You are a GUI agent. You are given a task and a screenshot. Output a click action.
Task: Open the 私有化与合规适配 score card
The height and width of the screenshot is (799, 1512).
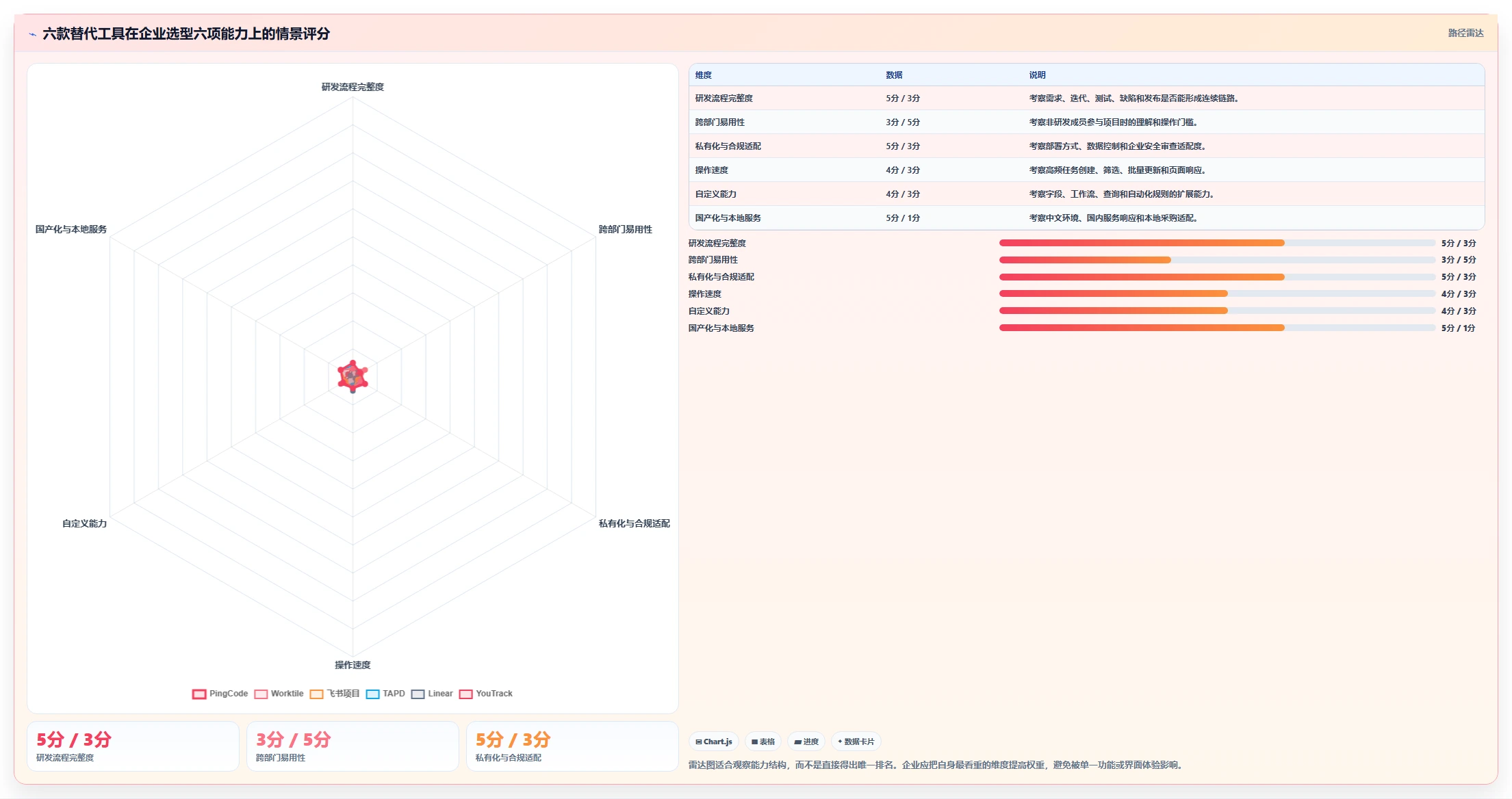tap(572, 746)
